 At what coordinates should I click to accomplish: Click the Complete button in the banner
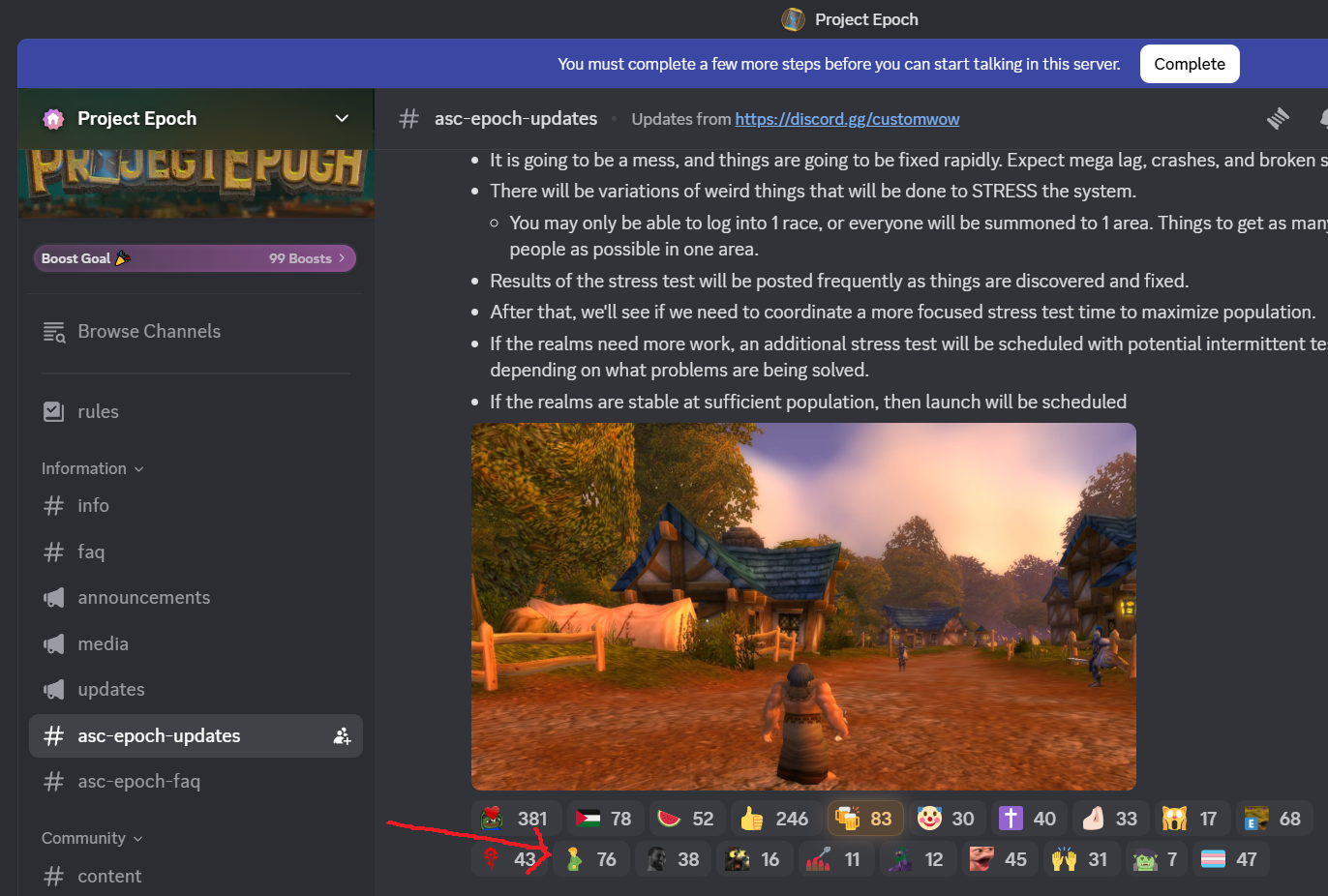[1190, 64]
